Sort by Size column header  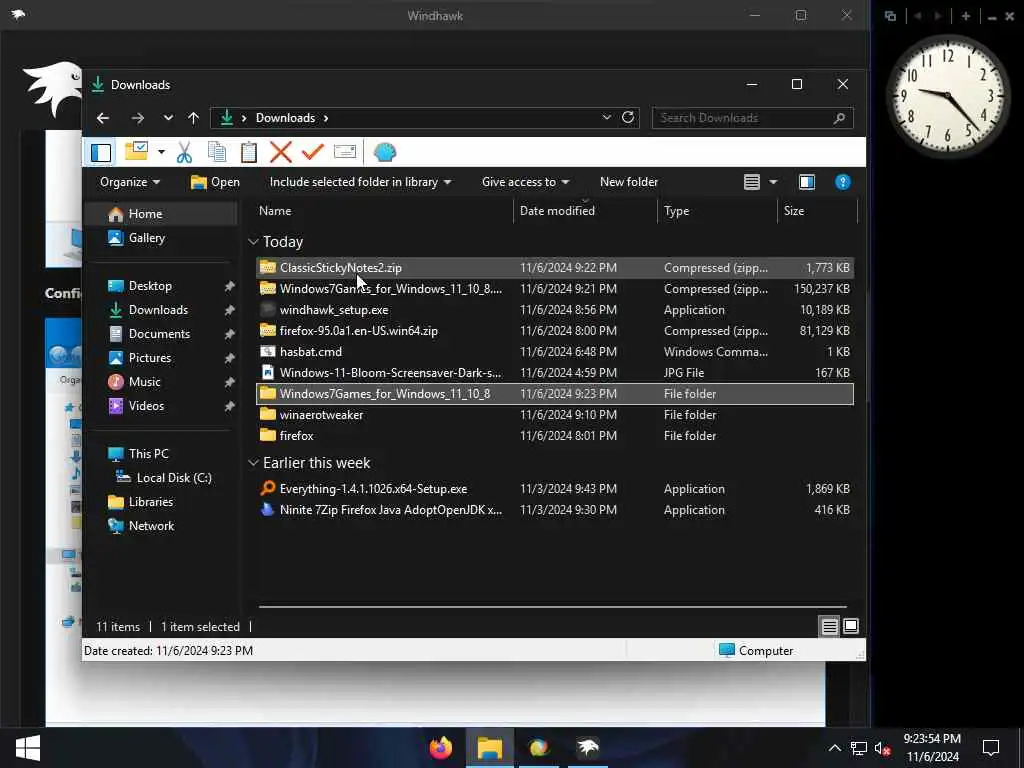pyautogui.click(x=794, y=211)
